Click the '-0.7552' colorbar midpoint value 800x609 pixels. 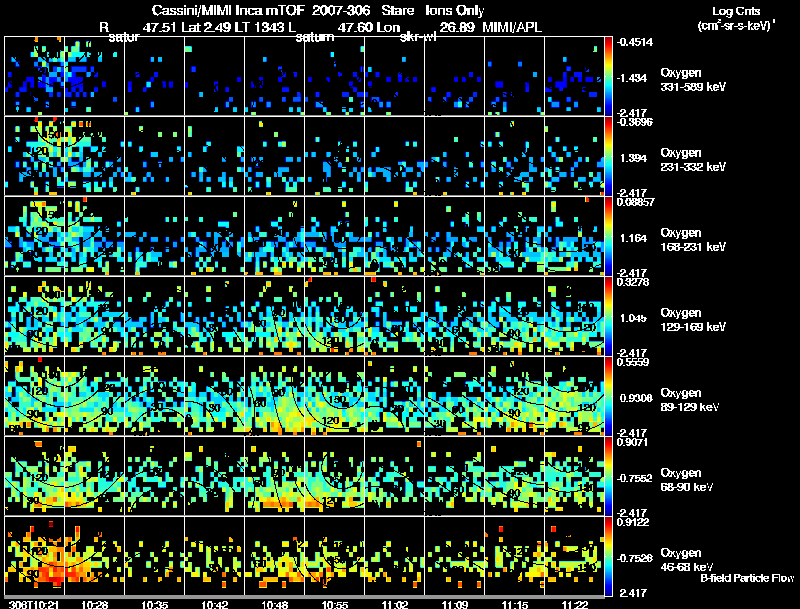pos(634,478)
